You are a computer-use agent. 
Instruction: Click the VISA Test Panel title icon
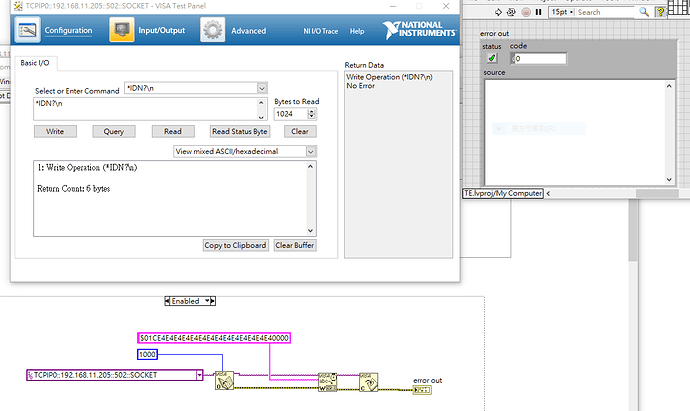18,6
